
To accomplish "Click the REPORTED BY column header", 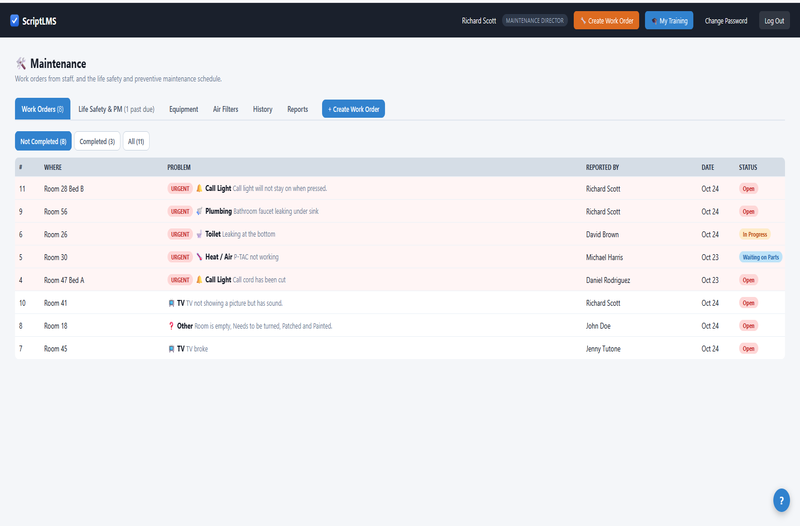I will pos(602,167).
